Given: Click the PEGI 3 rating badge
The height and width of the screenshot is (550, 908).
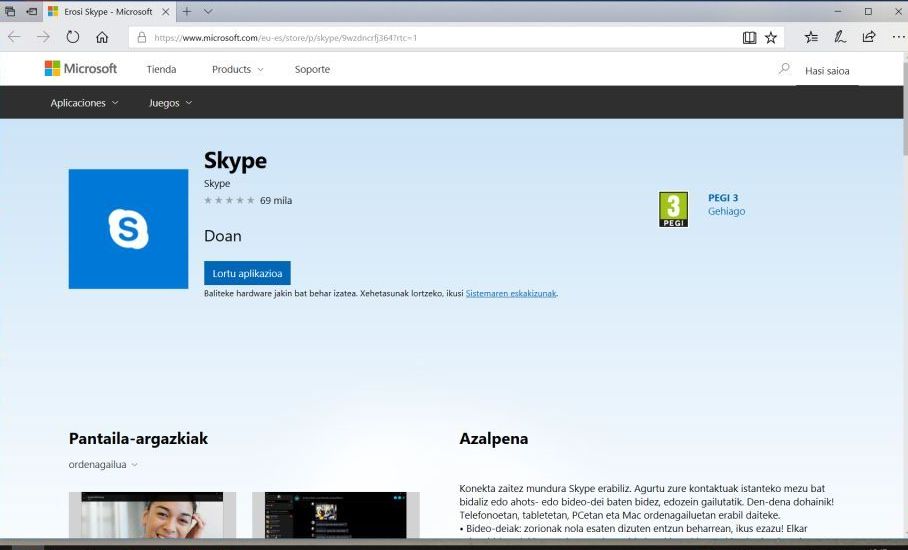Looking at the screenshot, I should point(673,209).
